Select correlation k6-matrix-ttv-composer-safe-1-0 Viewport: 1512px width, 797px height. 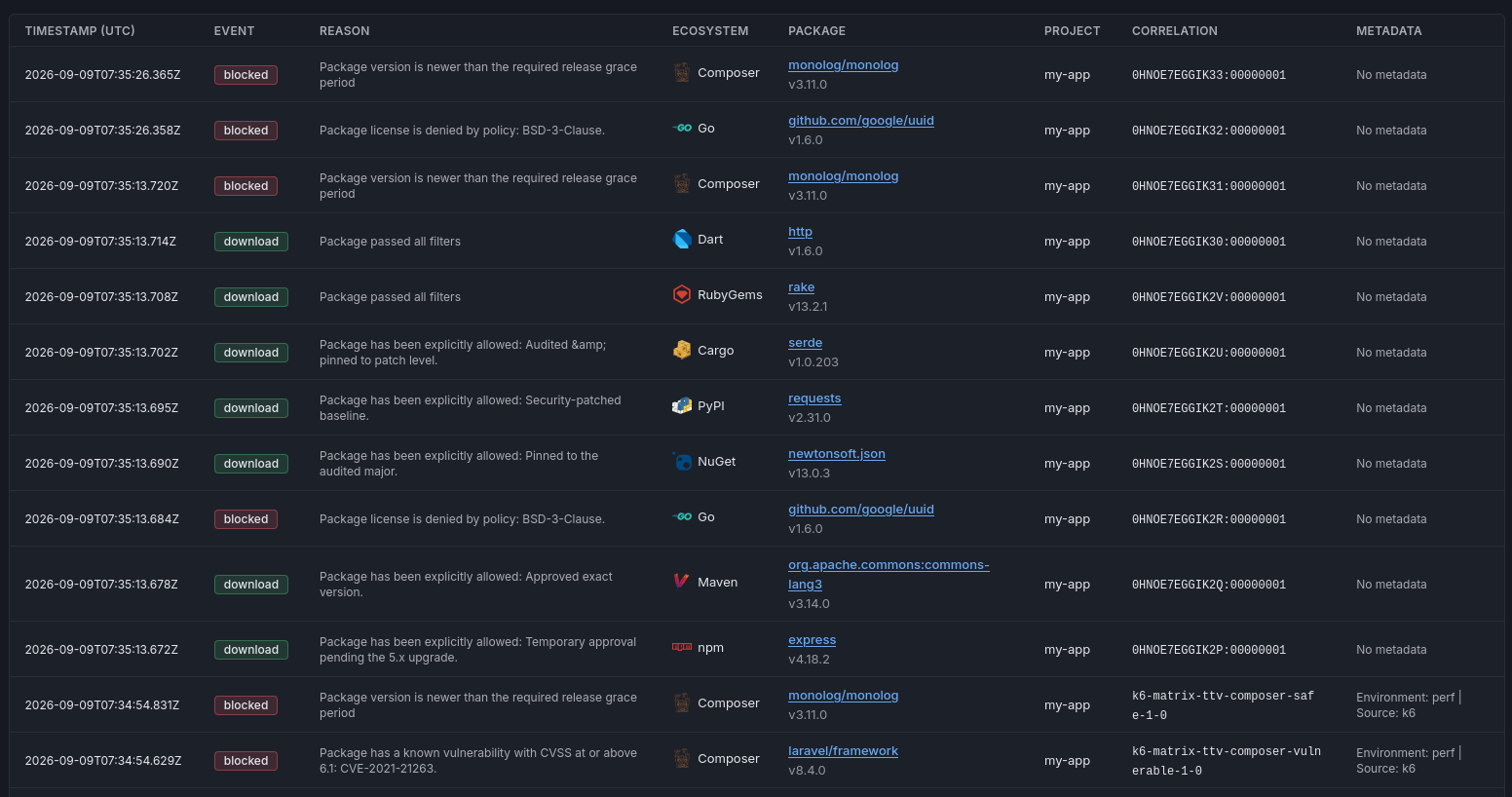(x=1223, y=705)
